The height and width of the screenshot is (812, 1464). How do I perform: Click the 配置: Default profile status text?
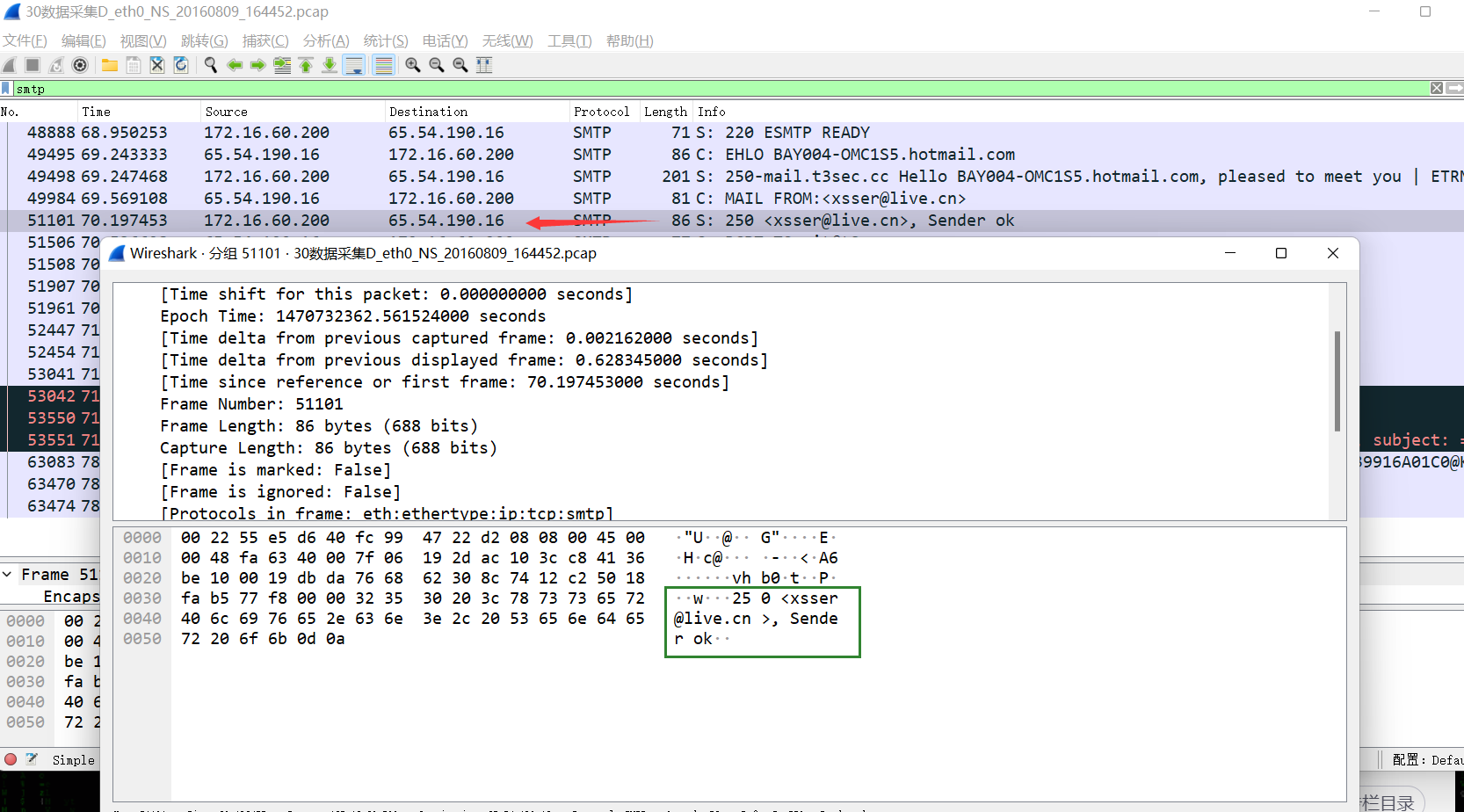click(1427, 760)
